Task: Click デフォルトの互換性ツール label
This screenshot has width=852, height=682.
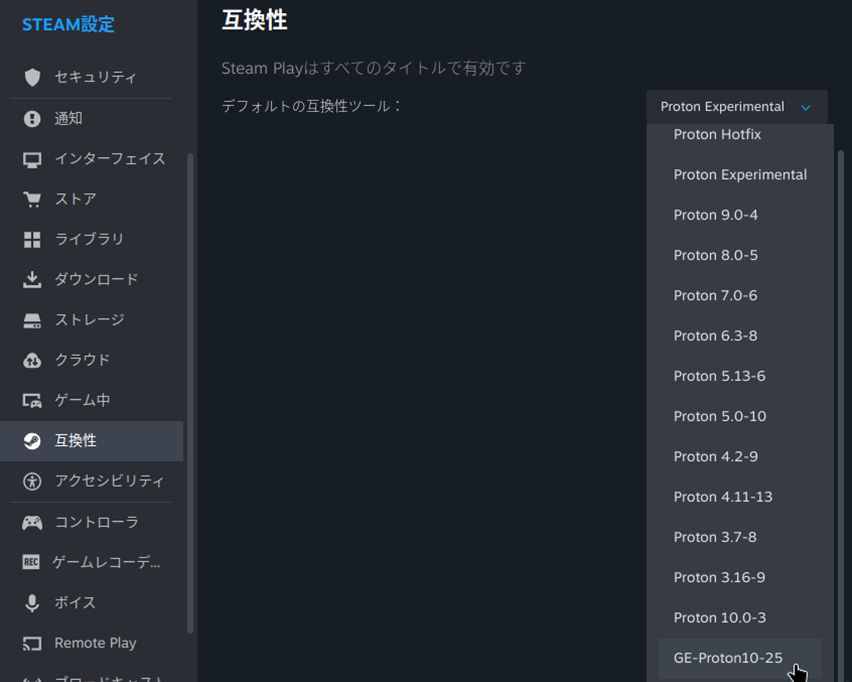Action: coord(311,105)
